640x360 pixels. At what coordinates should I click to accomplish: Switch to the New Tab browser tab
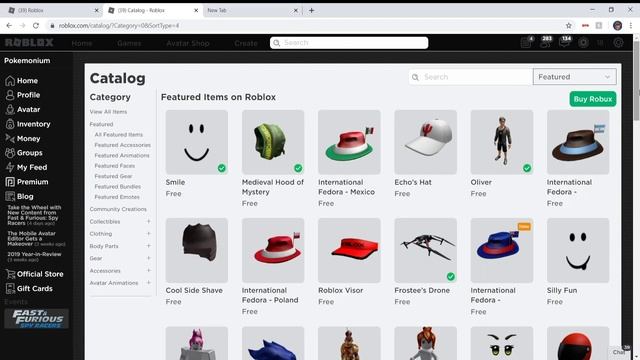pyautogui.click(x=252, y=10)
